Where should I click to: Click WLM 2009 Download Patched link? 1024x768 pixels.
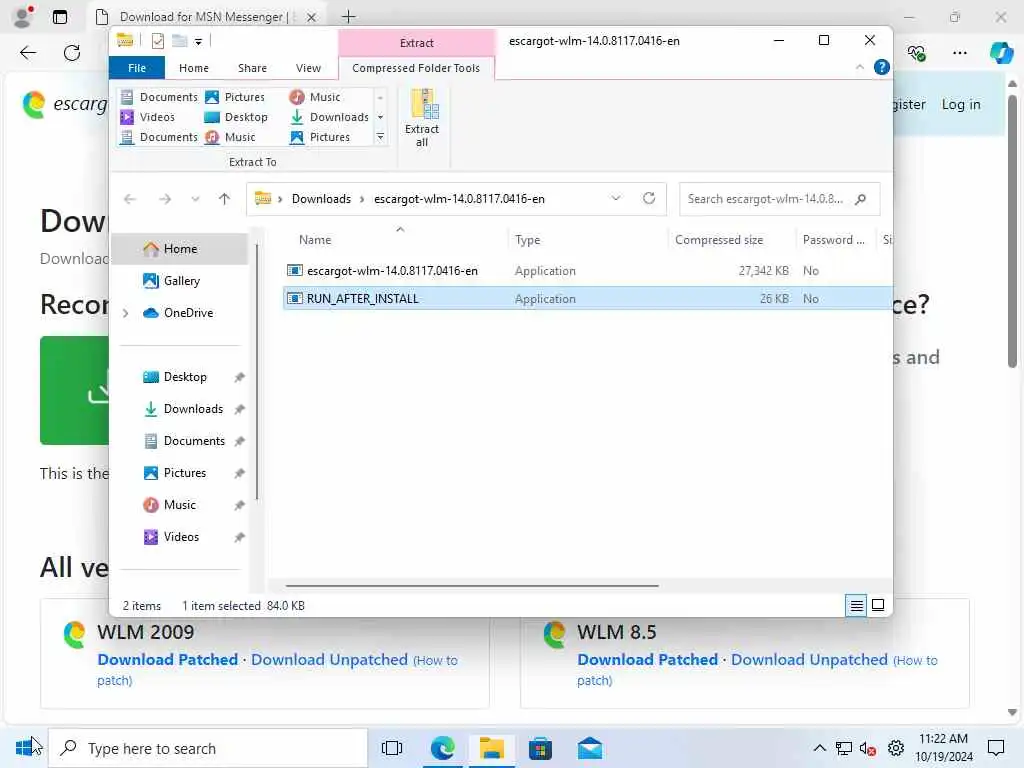click(167, 660)
